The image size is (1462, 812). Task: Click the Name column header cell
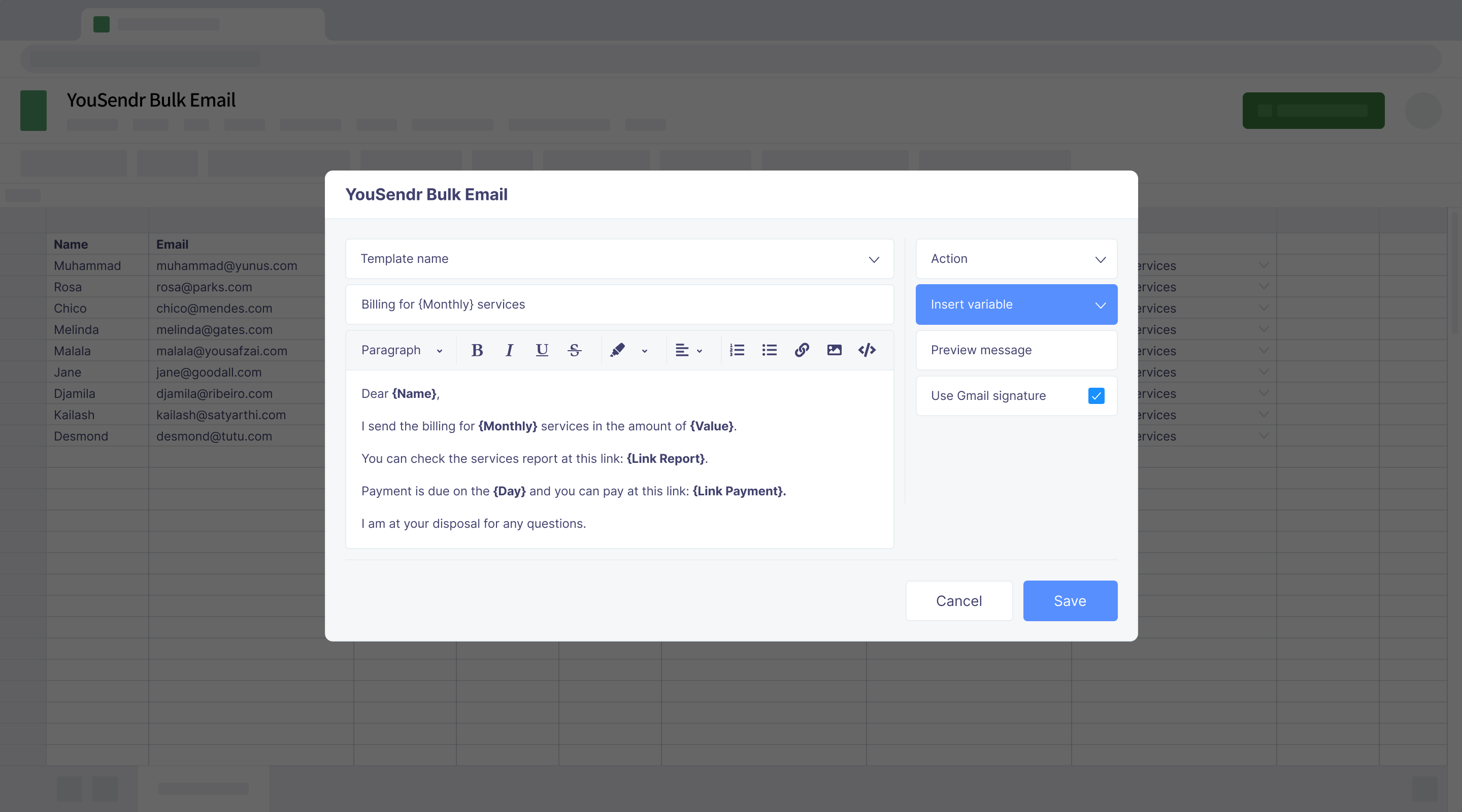pyautogui.click(x=97, y=245)
